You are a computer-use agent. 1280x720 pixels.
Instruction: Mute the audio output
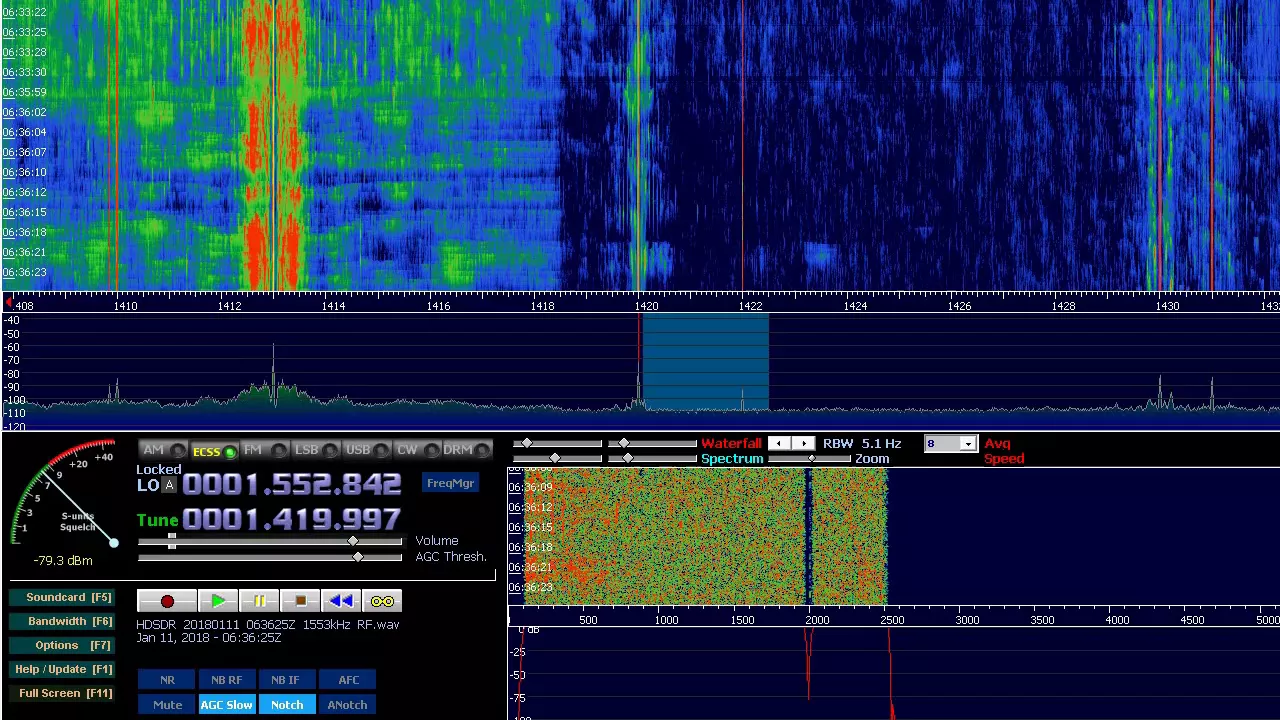coord(167,705)
